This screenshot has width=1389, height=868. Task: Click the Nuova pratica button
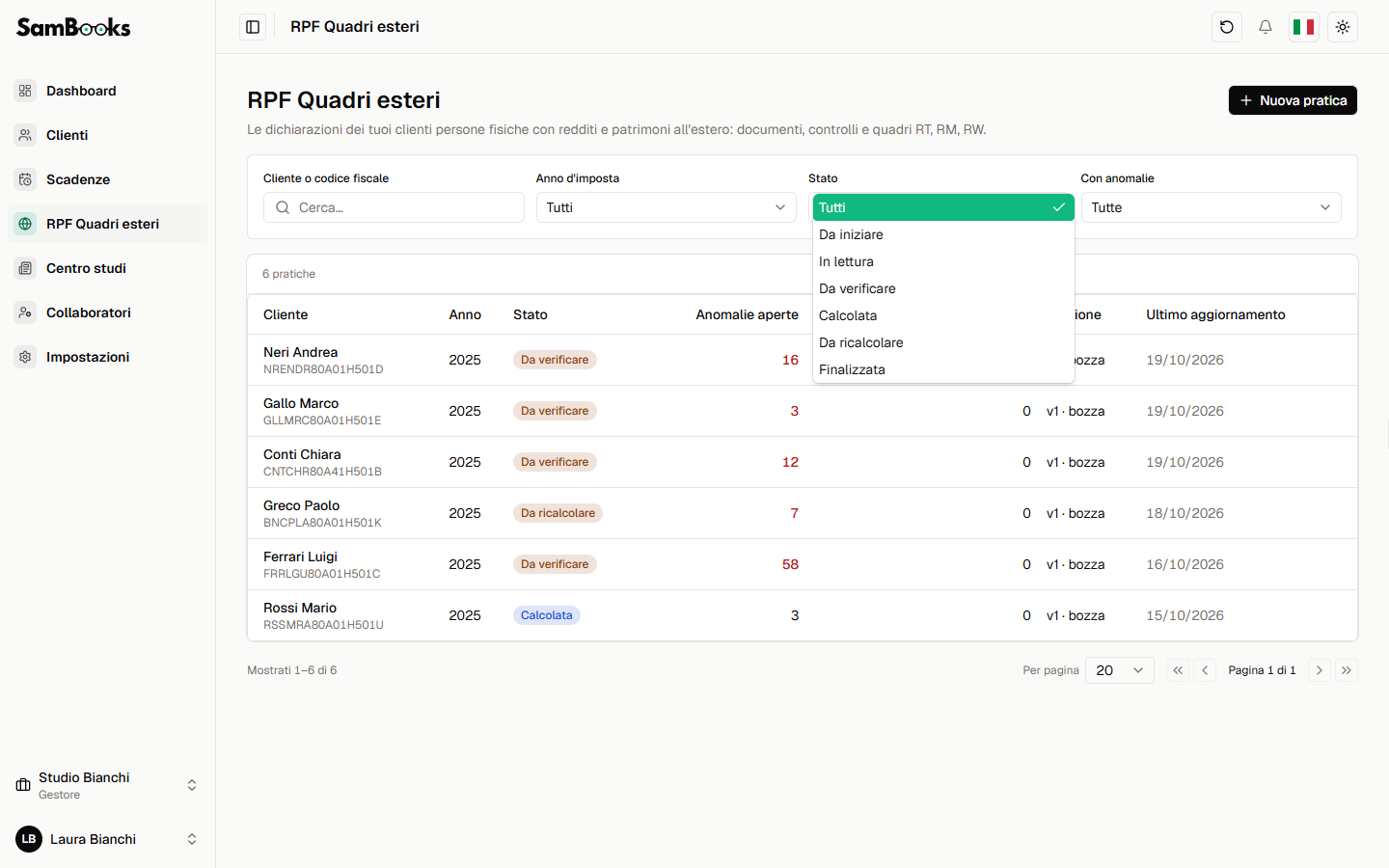(x=1293, y=100)
